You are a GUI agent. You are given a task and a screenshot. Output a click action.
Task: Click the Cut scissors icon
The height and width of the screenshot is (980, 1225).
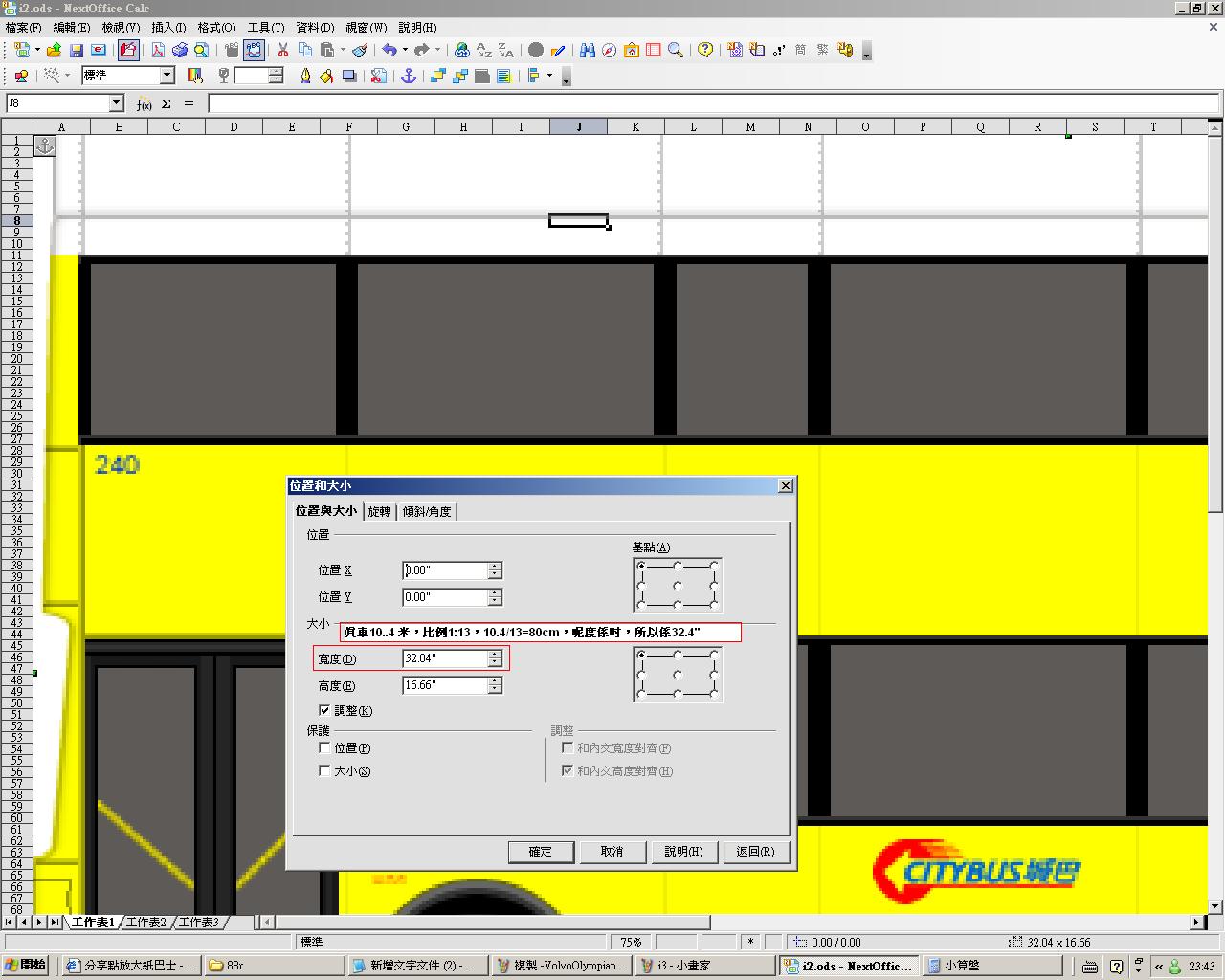(283, 50)
